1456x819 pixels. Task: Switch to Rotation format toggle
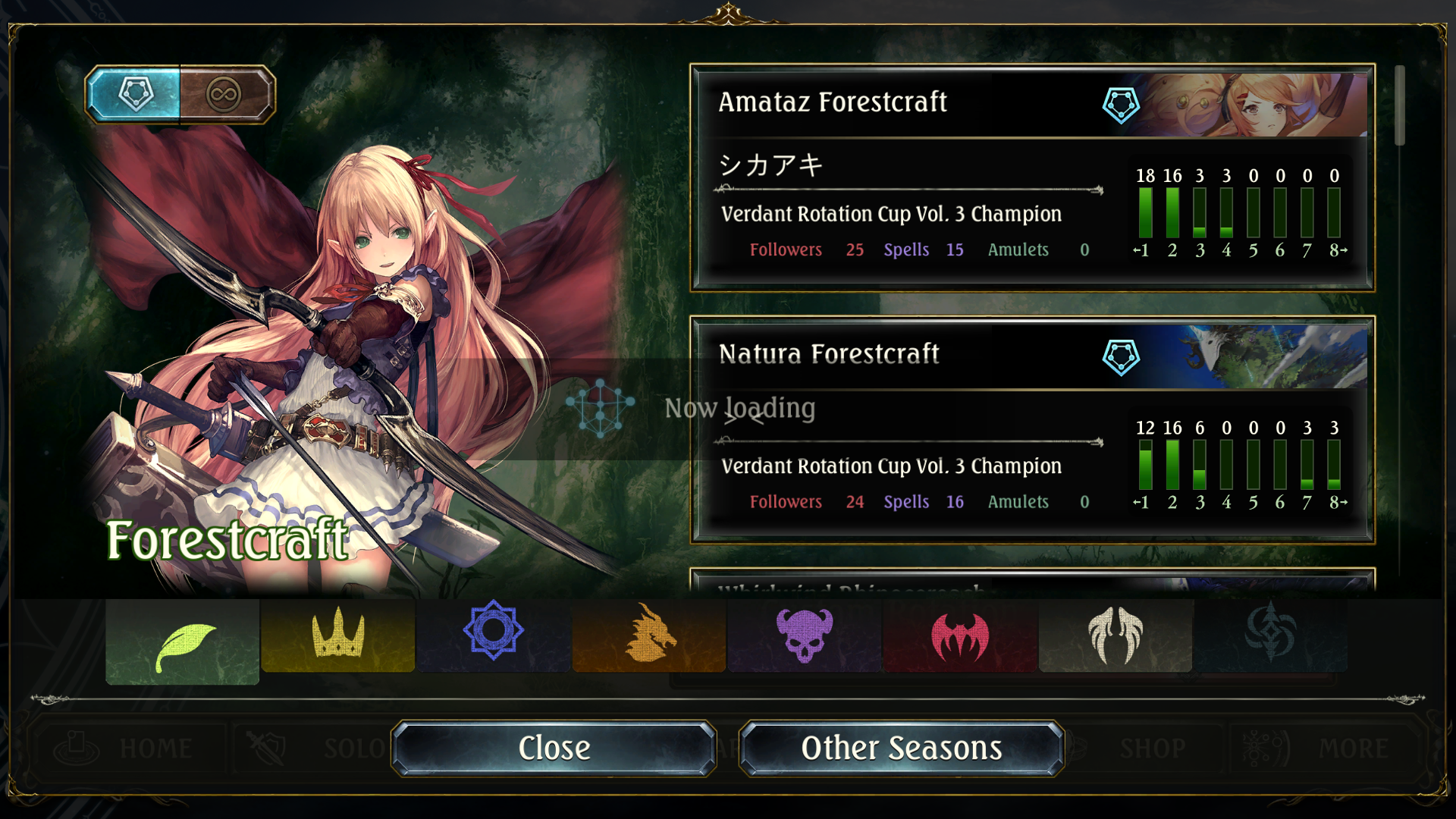coord(134,95)
